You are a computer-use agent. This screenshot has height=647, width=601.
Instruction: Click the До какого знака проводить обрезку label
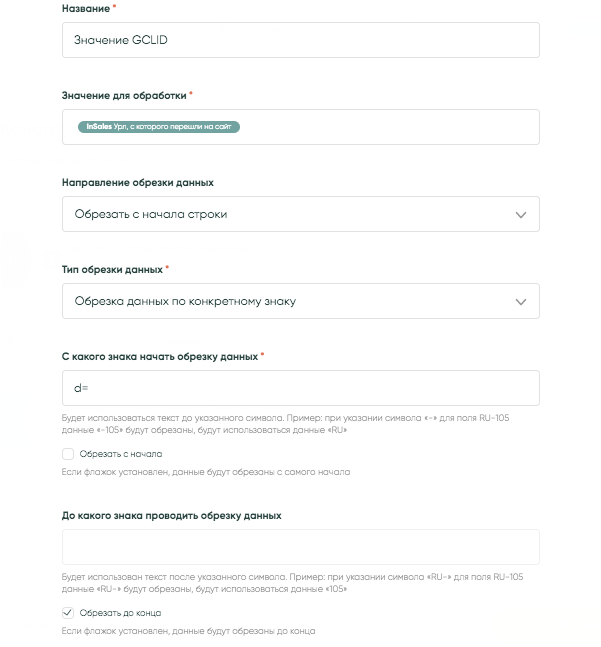coord(171,515)
